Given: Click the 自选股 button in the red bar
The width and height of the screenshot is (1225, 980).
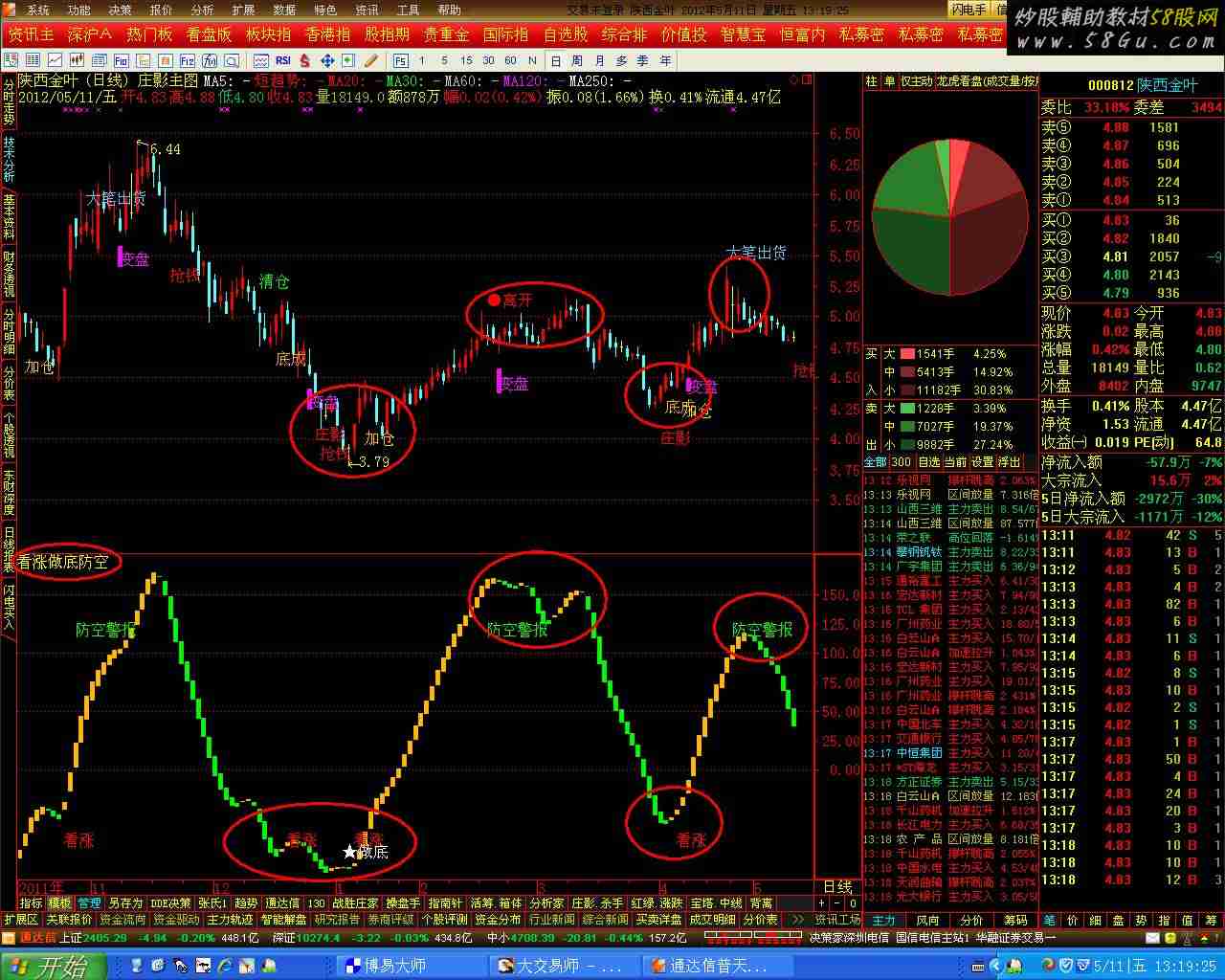Looking at the screenshot, I should click(x=566, y=34).
